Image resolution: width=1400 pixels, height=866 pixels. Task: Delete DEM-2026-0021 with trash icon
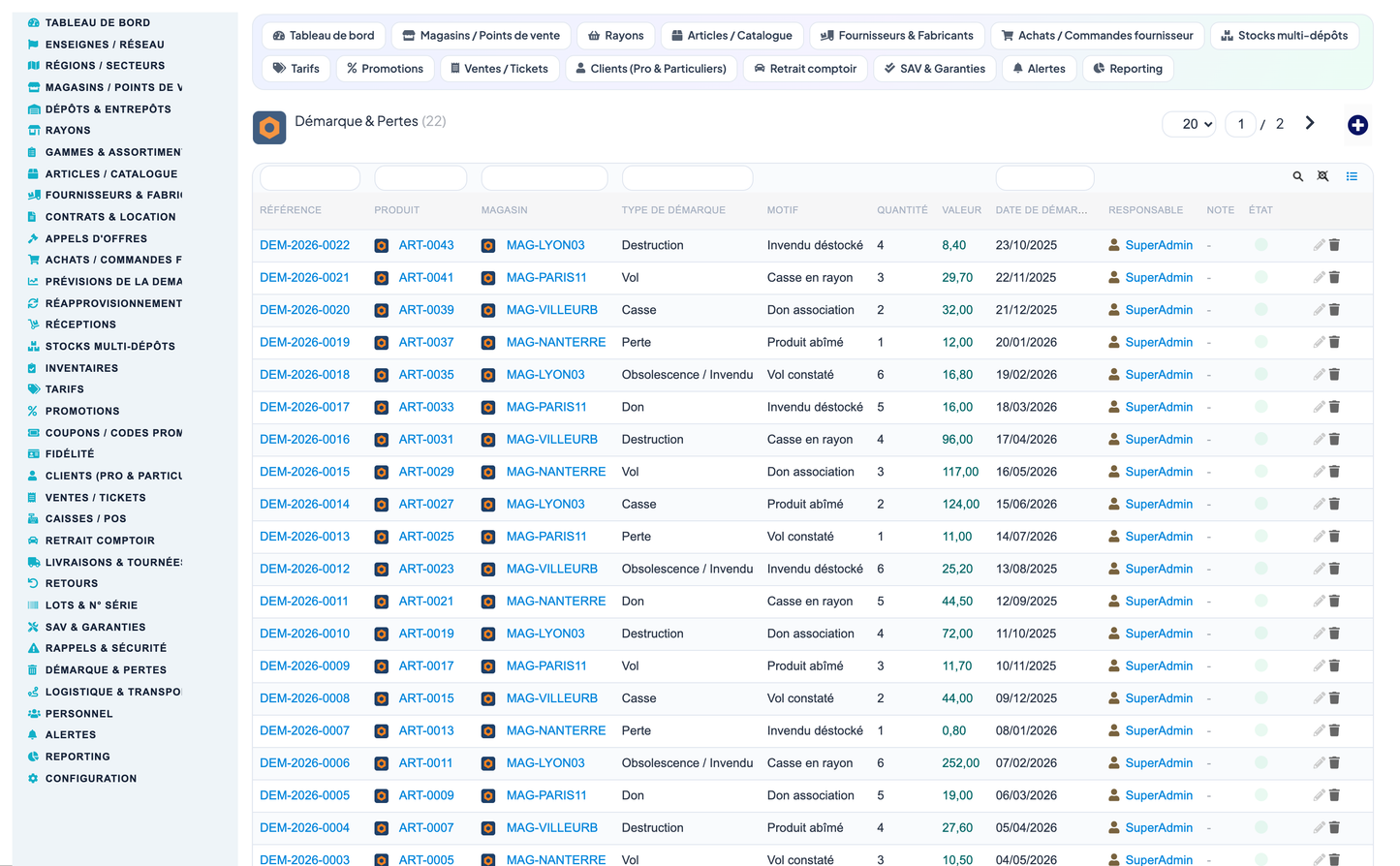point(1334,277)
